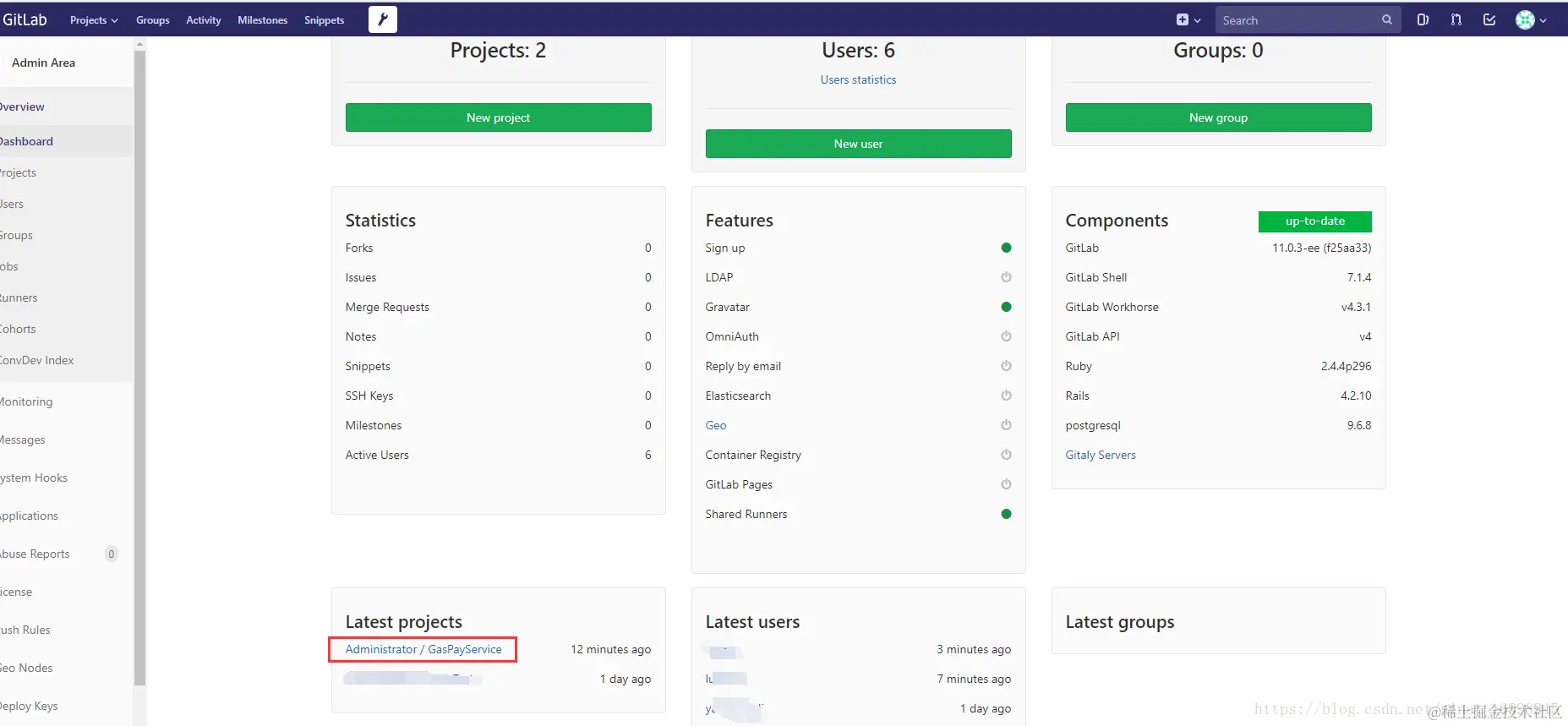The width and height of the screenshot is (1568, 726).
Task: Click the '2.4.4p296' Ruby version
Action: (1347, 366)
